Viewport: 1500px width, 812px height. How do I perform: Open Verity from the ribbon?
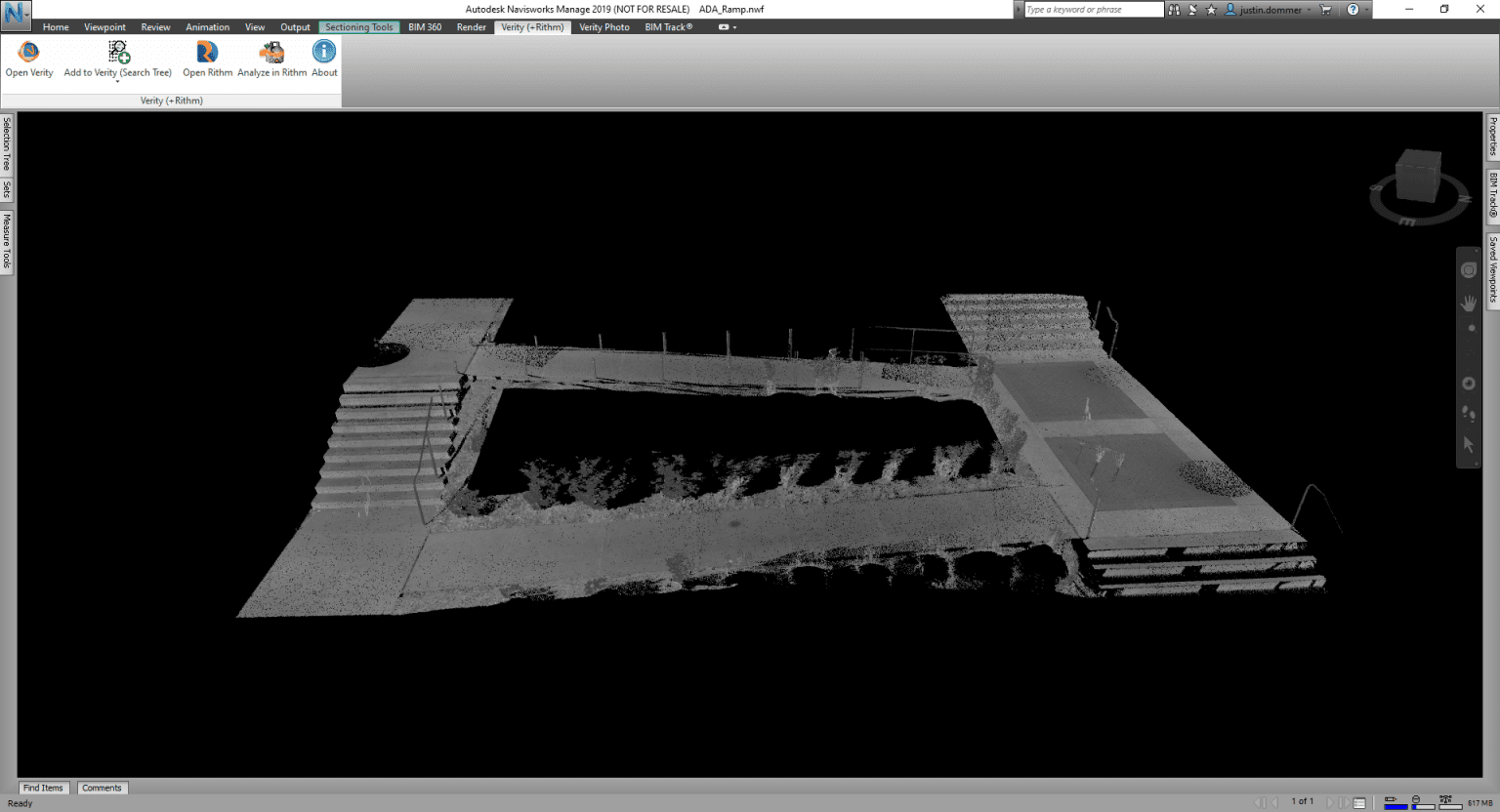[x=29, y=57]
